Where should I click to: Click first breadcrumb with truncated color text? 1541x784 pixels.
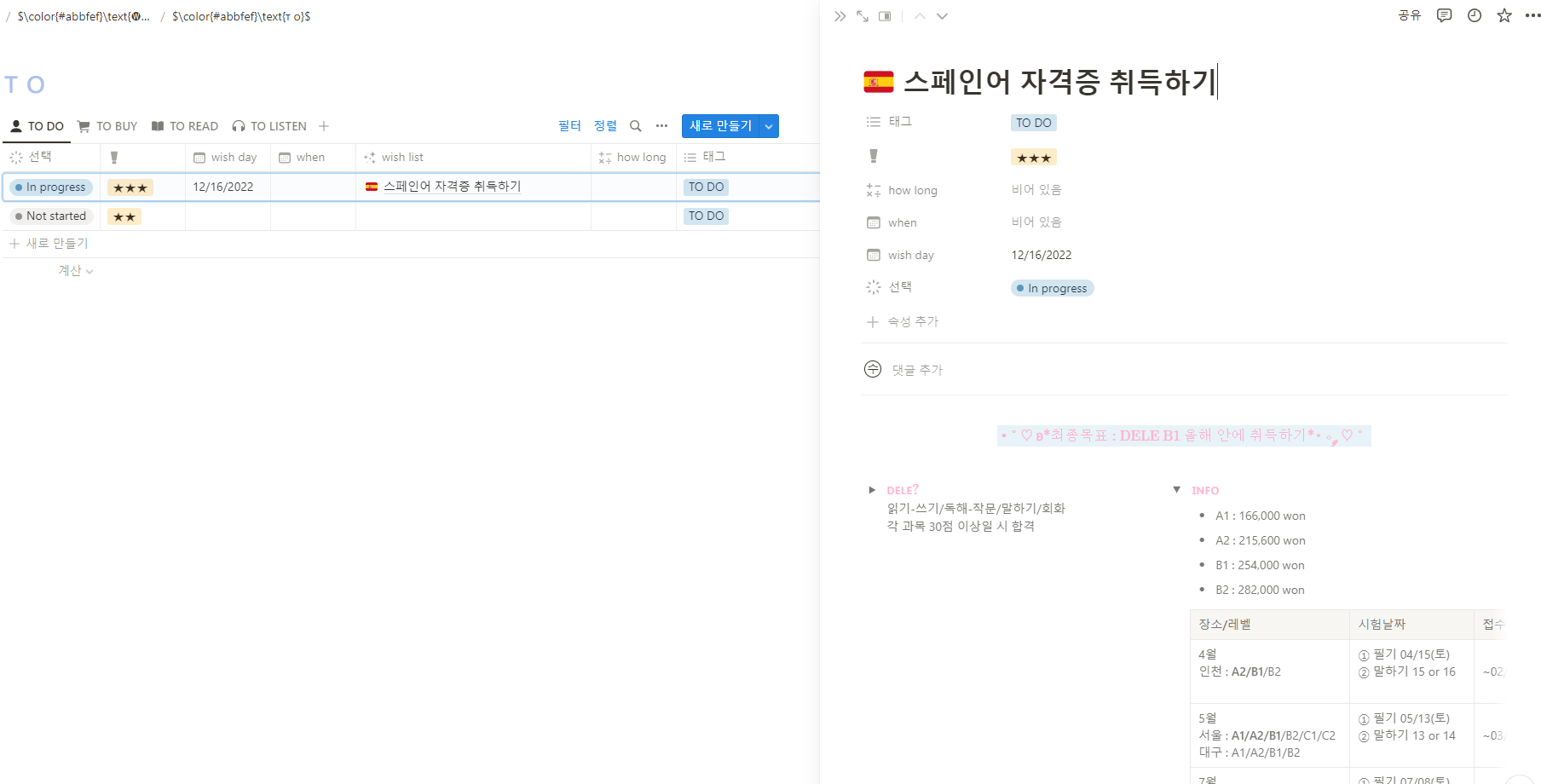(x=84, y=16)
